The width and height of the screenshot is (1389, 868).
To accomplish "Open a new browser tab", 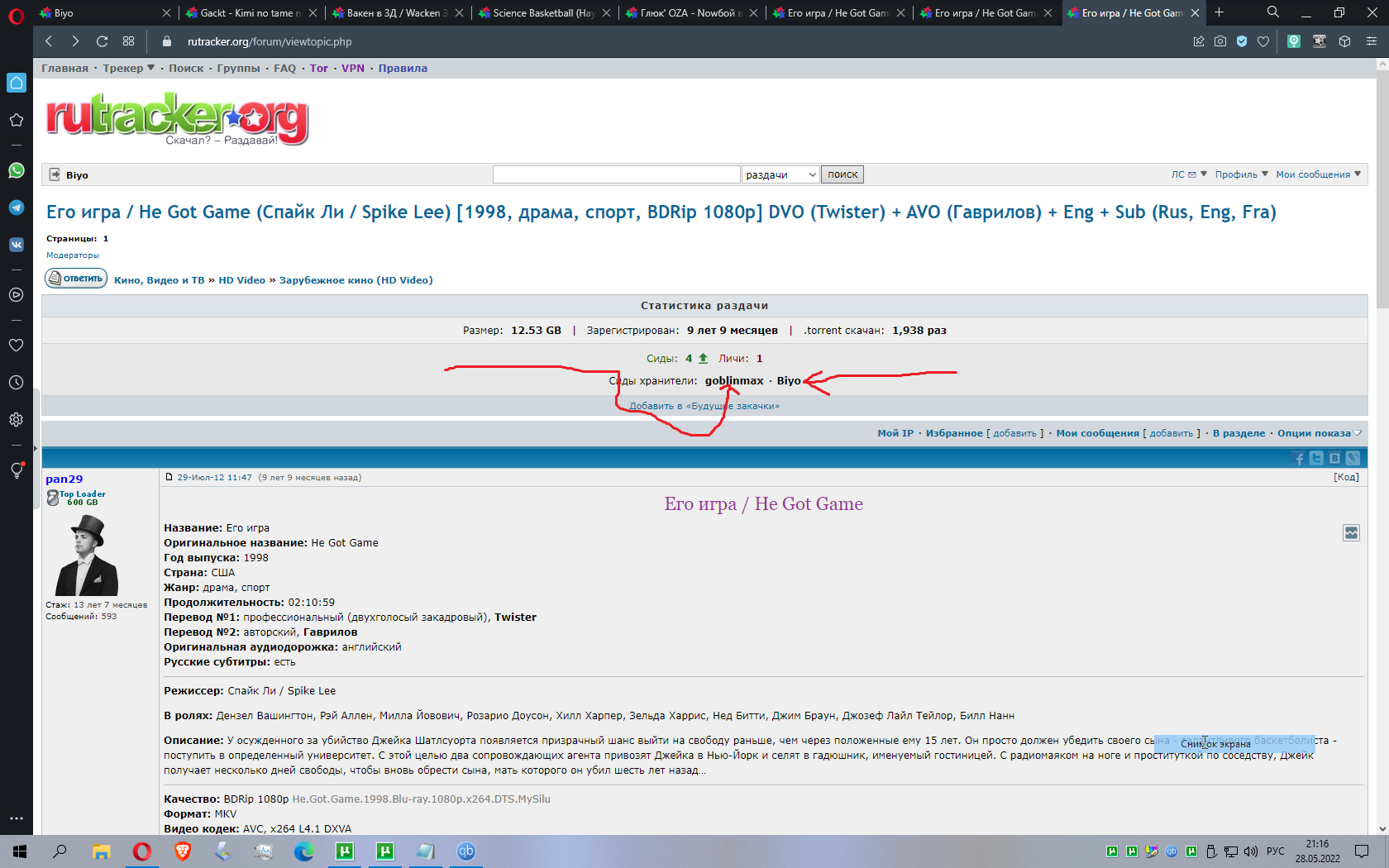I will click(1219, 12).
